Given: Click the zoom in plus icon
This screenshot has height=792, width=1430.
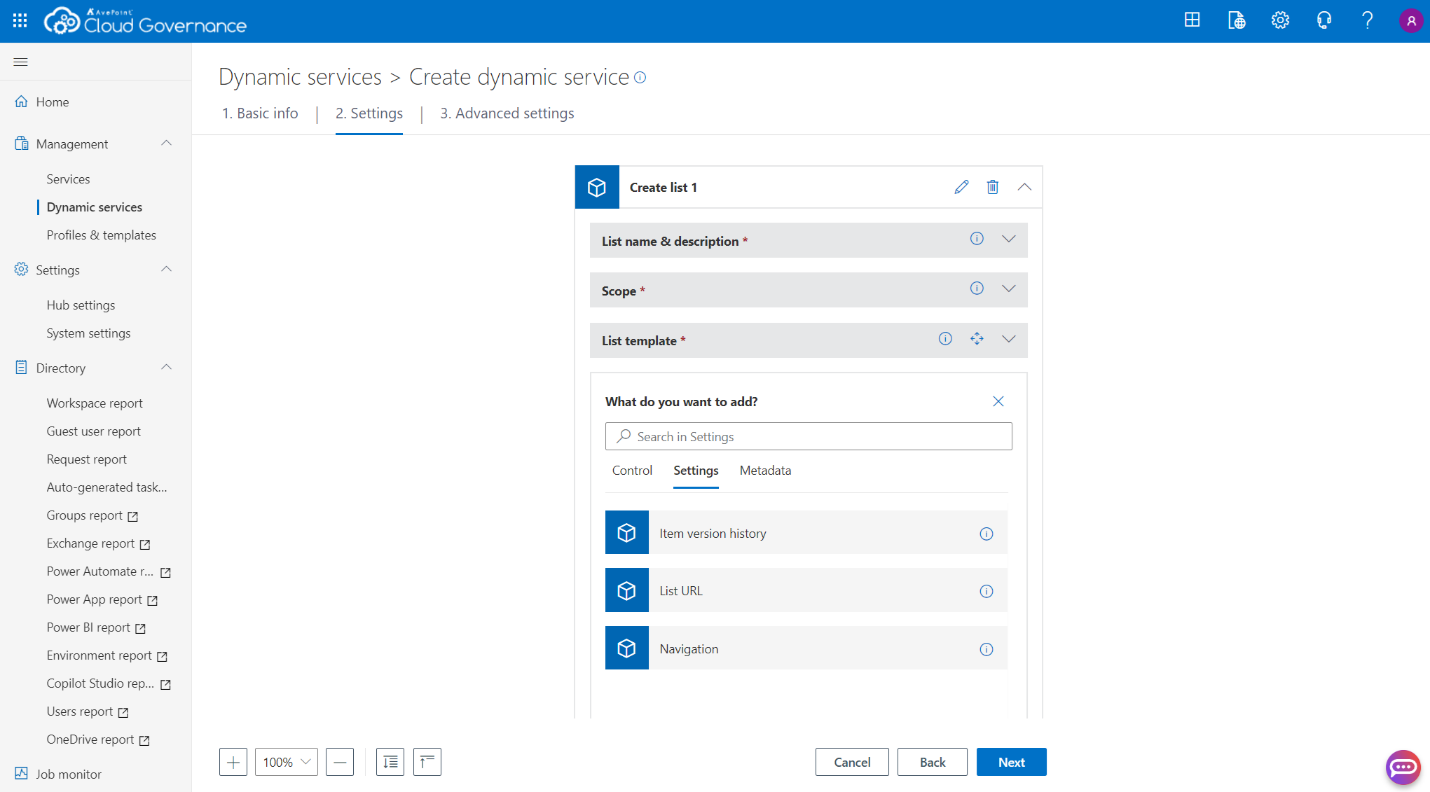Looking at the screenshot, I should tap(233, 762).
